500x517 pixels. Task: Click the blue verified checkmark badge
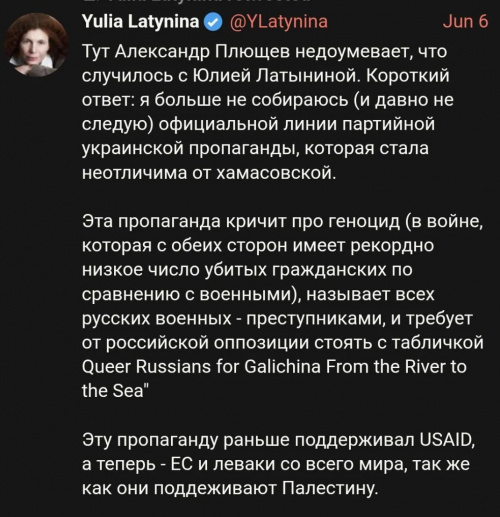tap(214, 22)
